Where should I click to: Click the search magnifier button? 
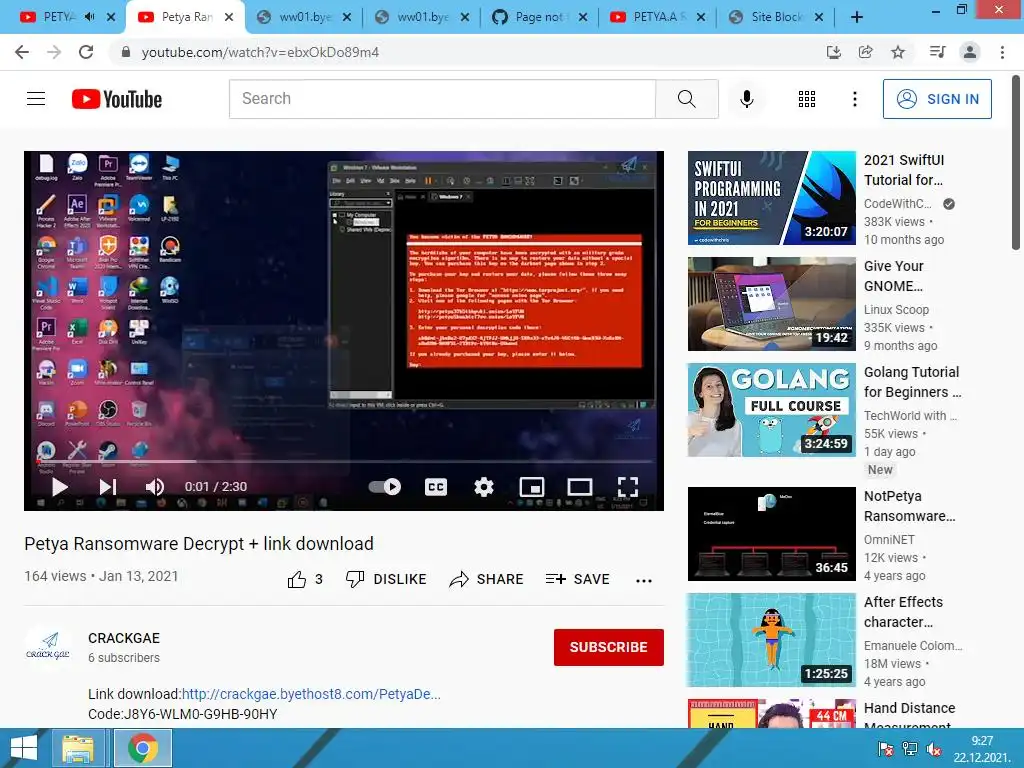pos(686,99)
